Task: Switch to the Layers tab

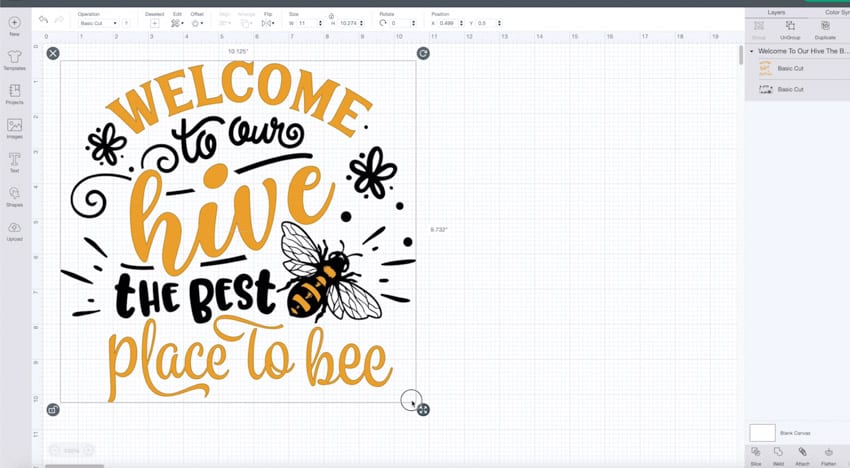Action: 776,12
